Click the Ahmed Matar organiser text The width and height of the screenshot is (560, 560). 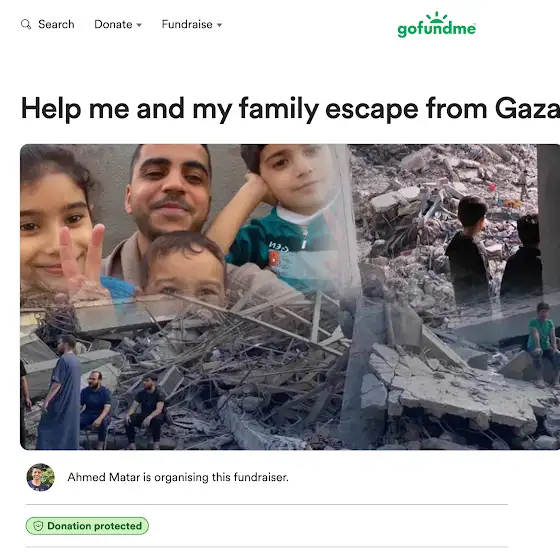[178, 477]
